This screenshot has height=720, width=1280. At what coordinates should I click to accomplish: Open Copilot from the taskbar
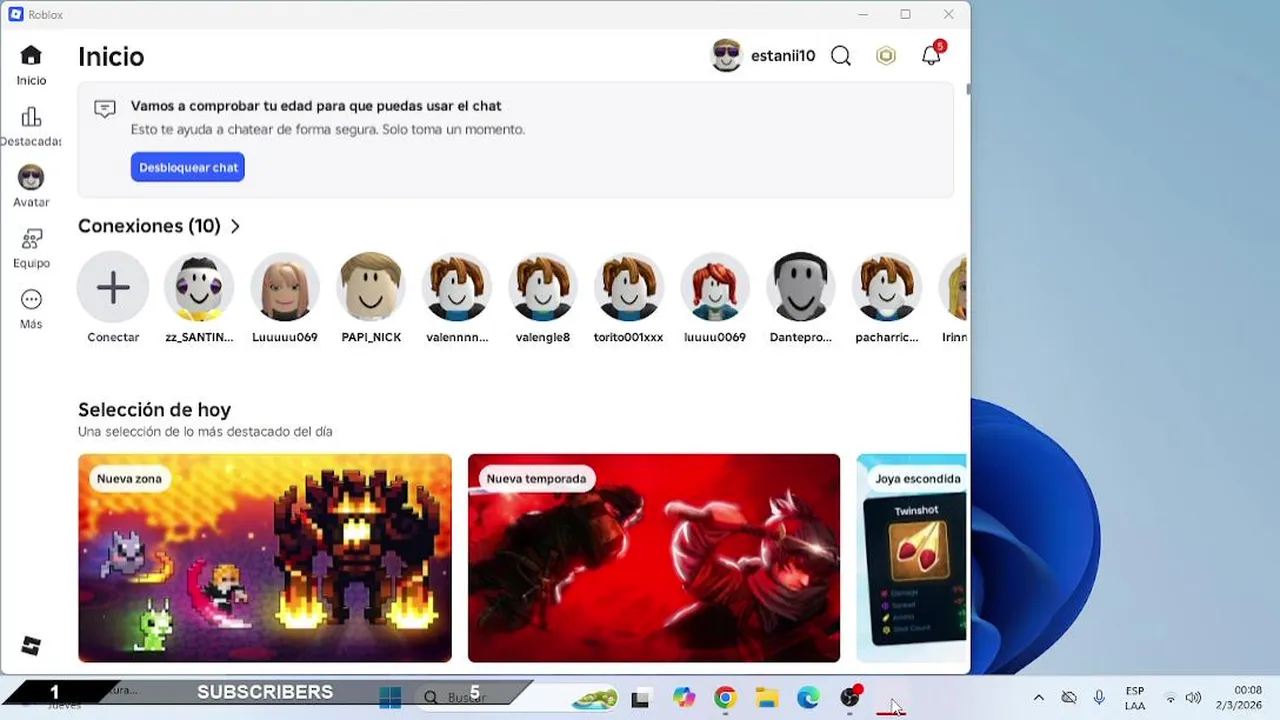pyautogui.click(x=684, y=698)
